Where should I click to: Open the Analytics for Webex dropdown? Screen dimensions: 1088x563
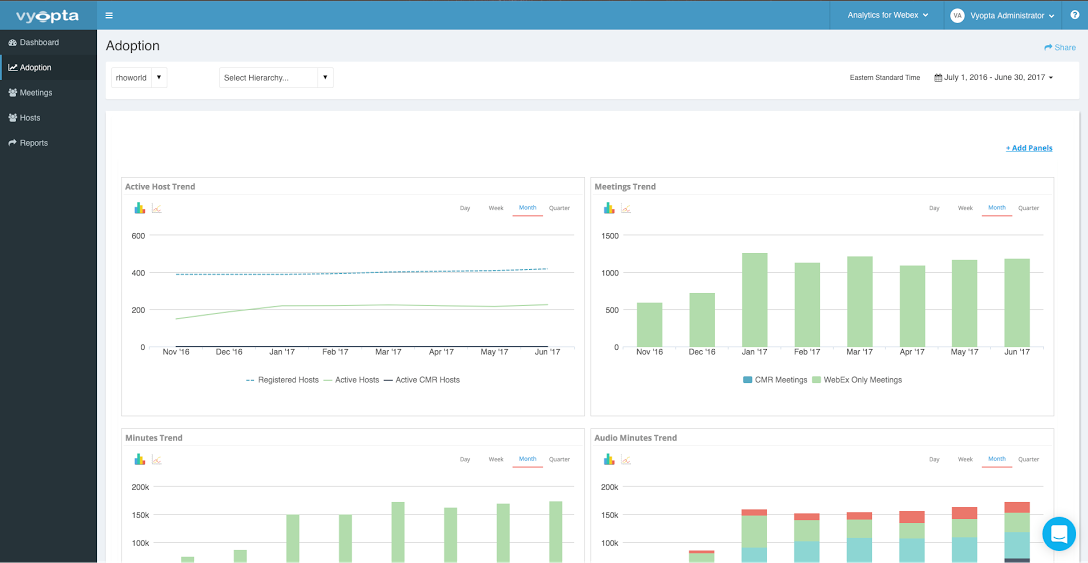point(887,15)
